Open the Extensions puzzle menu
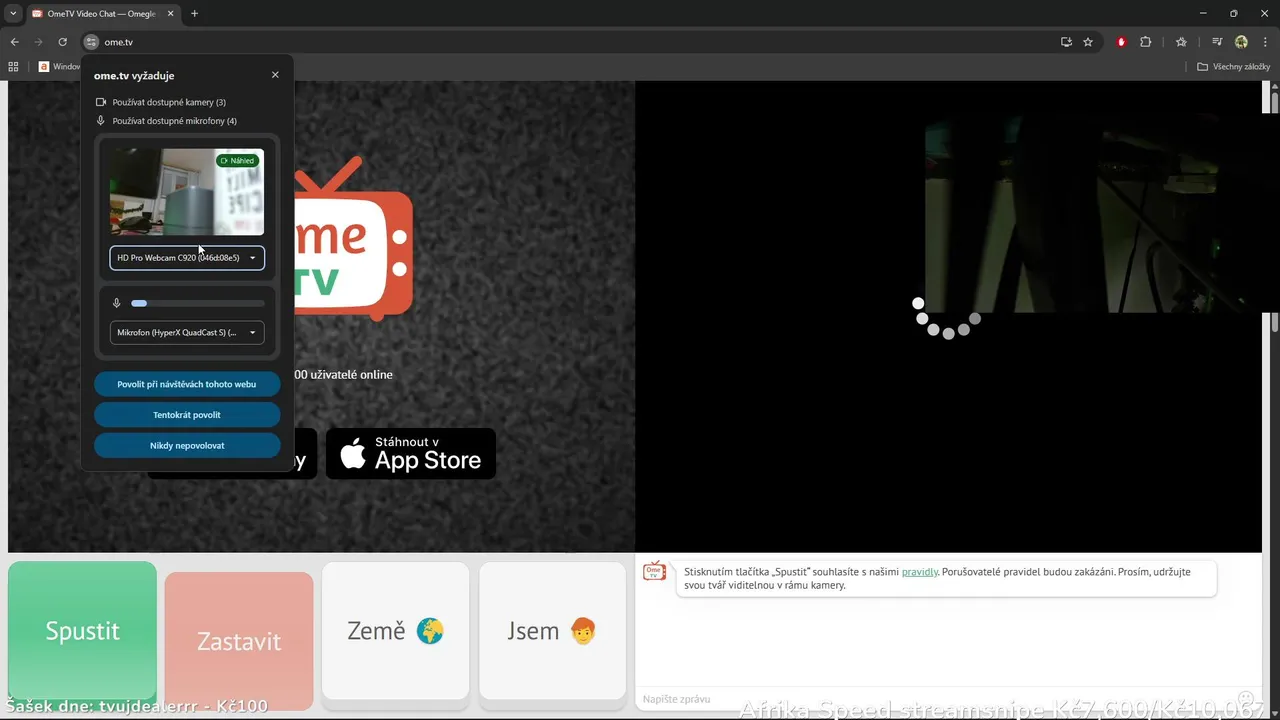Viewport: 1280px width, 720px height. (1146, 42)
